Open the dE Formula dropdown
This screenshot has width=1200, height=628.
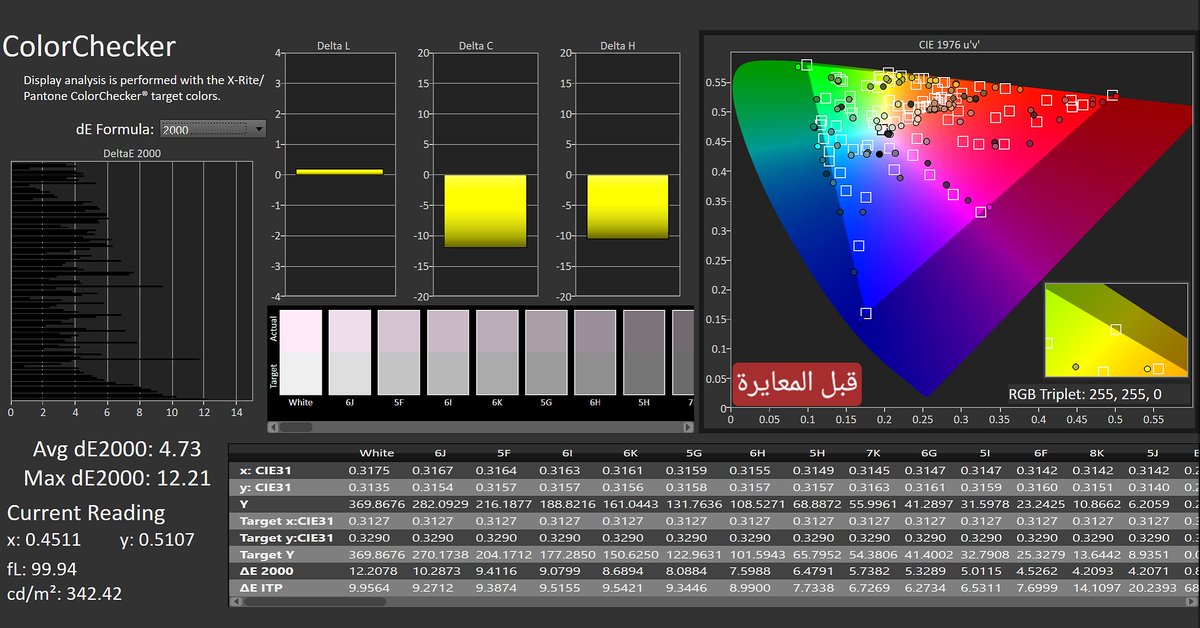pyautogui.click(x=213, y=129)
